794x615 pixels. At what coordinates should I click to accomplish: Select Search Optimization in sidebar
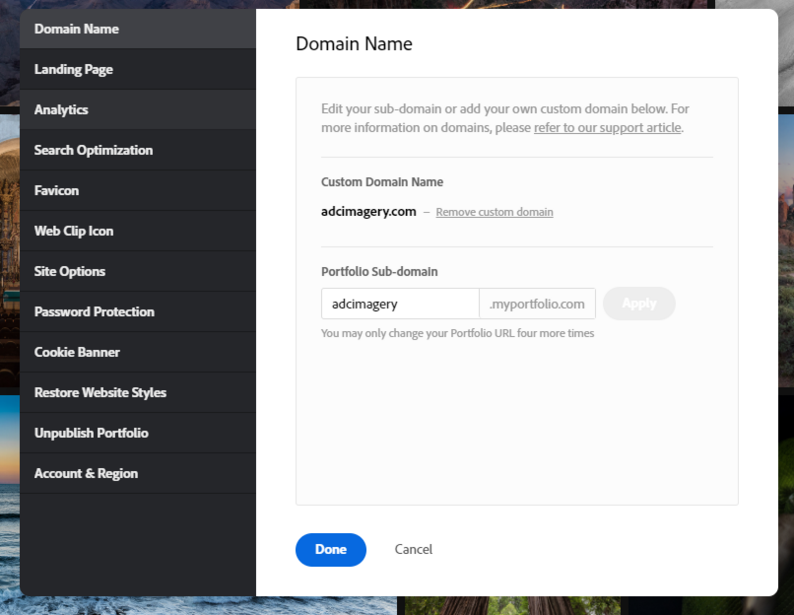point(138,150)
